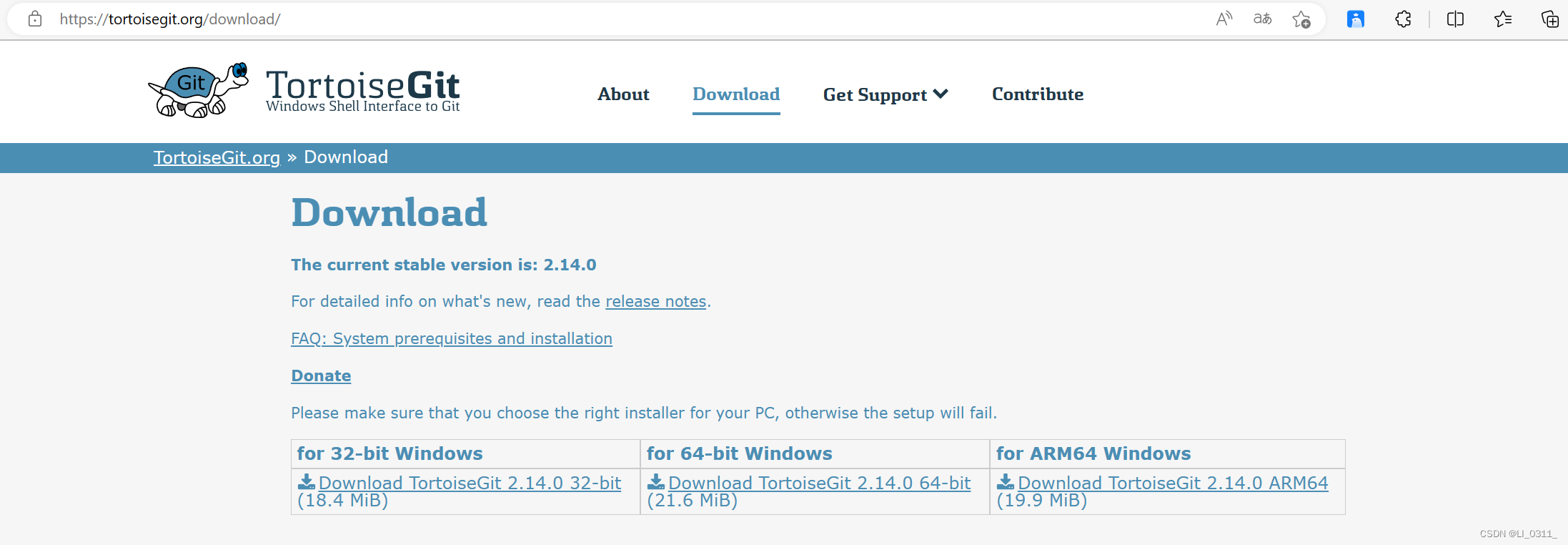Click TortoiseGit site title text
1568x545 pixels.
click(362, 85)
